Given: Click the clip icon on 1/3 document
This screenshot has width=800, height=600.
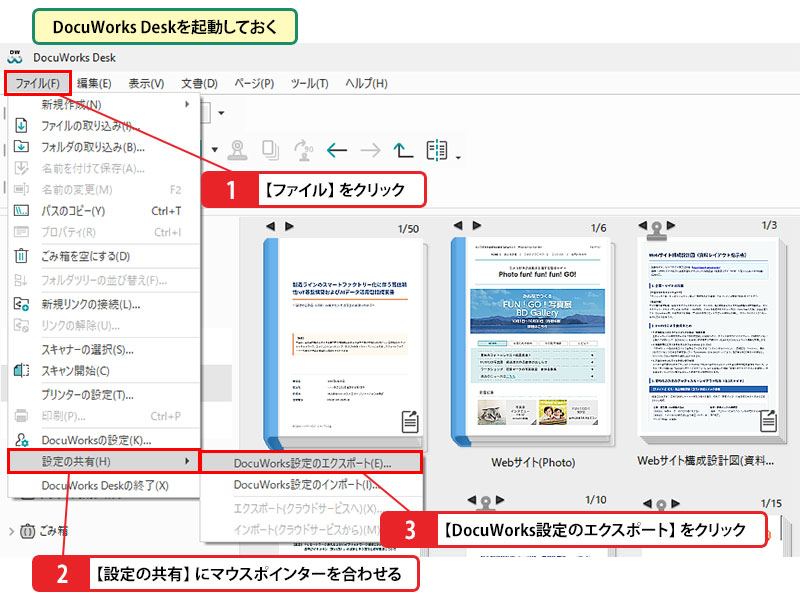Looking at the screenshot, I should pos(657,231).
